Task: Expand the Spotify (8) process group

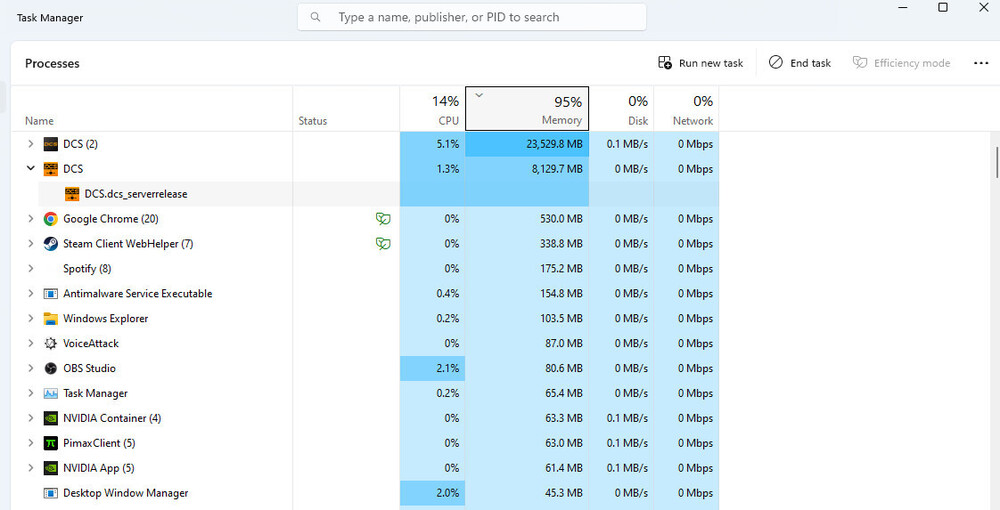Action: pos(30,269)
